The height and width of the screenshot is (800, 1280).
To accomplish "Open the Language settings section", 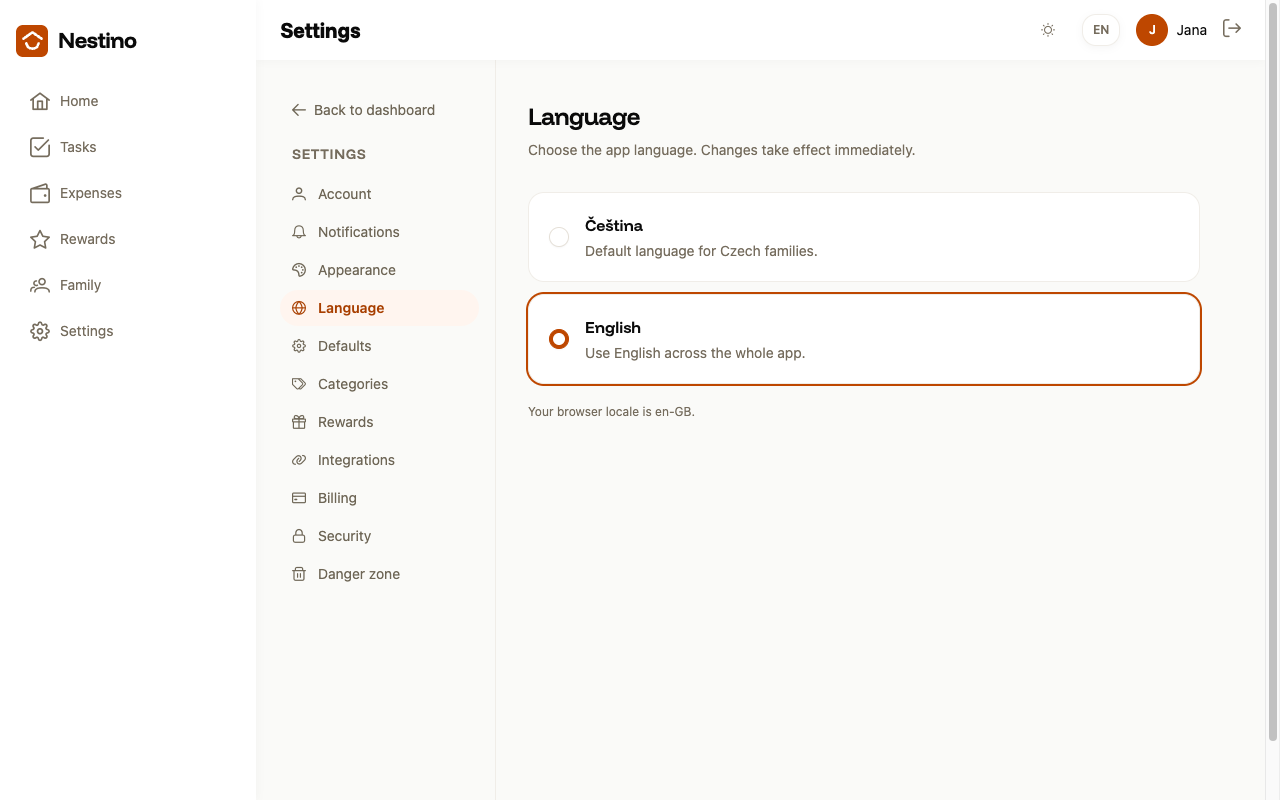I will (380, 308).
